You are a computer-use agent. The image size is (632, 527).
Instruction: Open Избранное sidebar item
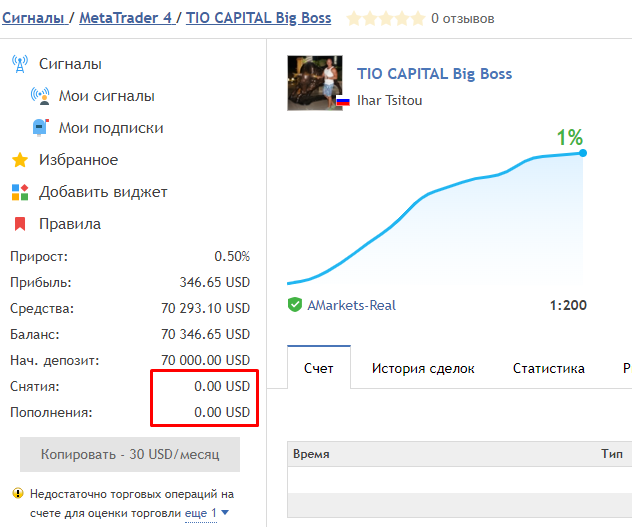[x=79, y=160]
